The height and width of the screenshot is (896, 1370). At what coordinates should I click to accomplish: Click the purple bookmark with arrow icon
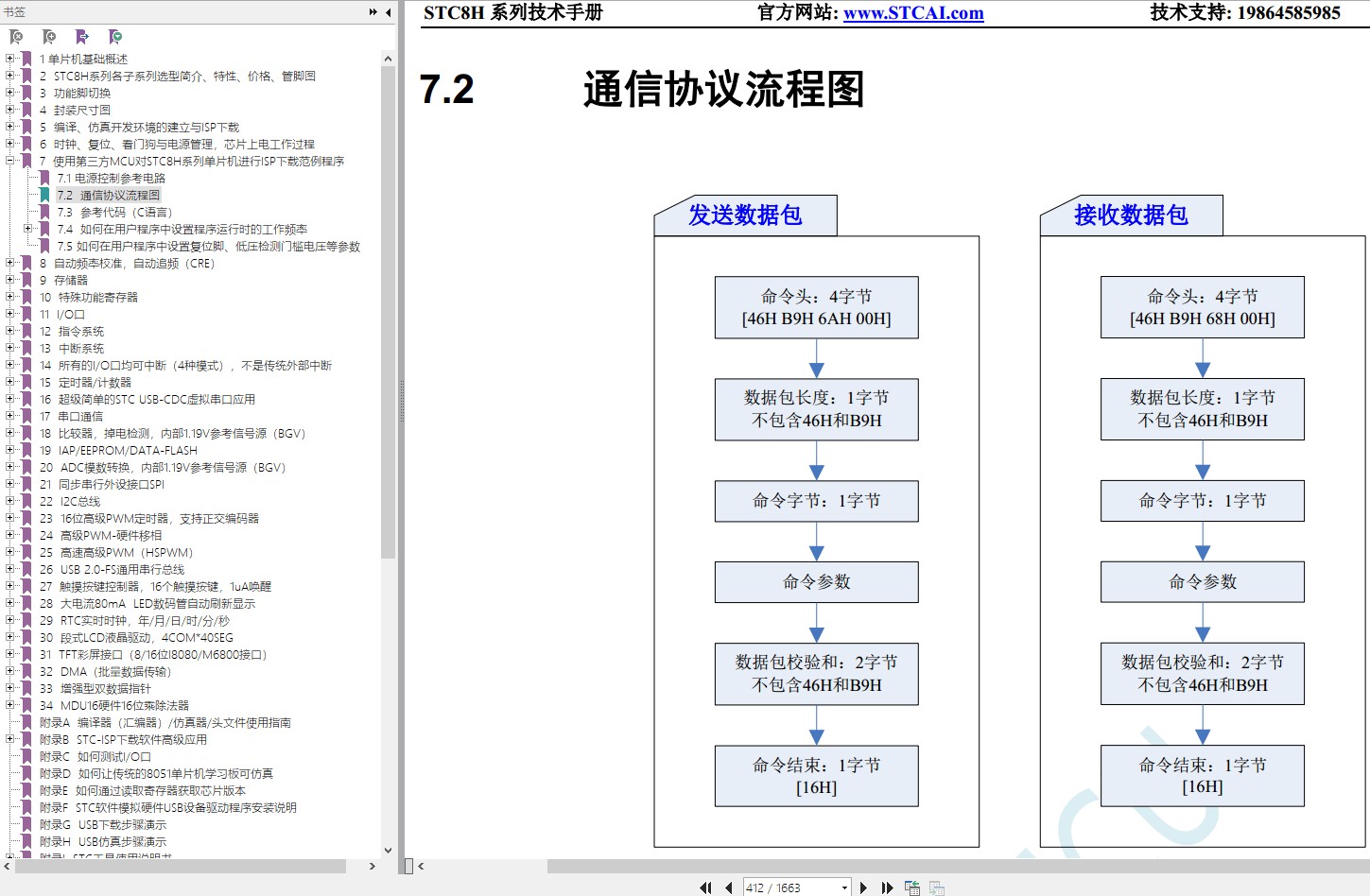(82, 37)
